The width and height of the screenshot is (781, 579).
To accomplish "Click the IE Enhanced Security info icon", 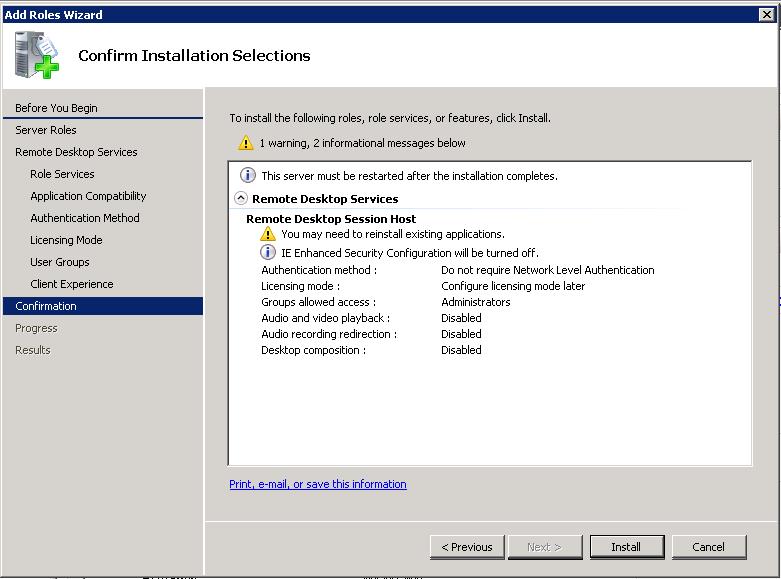I will coord(268,253).
